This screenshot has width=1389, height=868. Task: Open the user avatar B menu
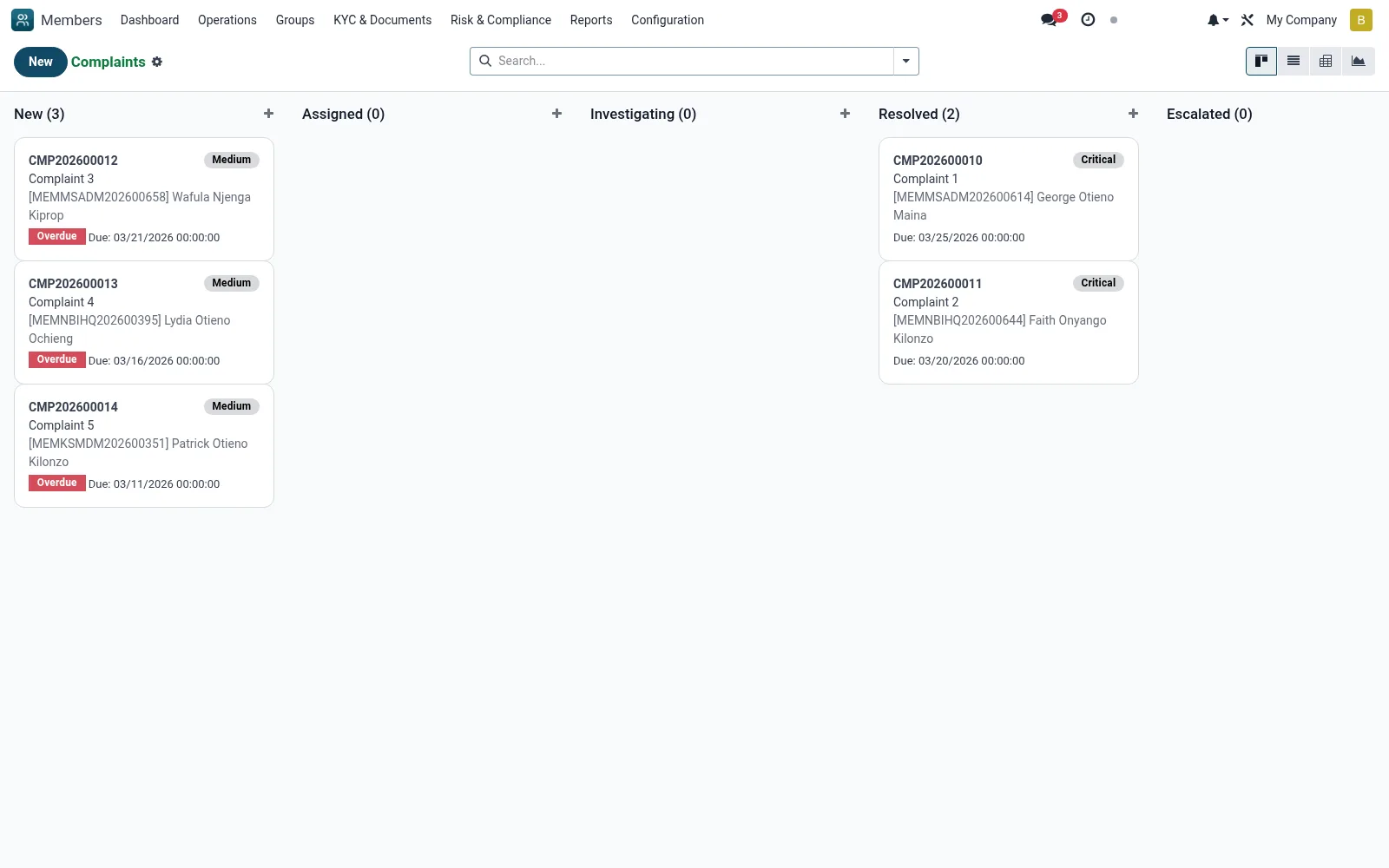click(1361, 20)
